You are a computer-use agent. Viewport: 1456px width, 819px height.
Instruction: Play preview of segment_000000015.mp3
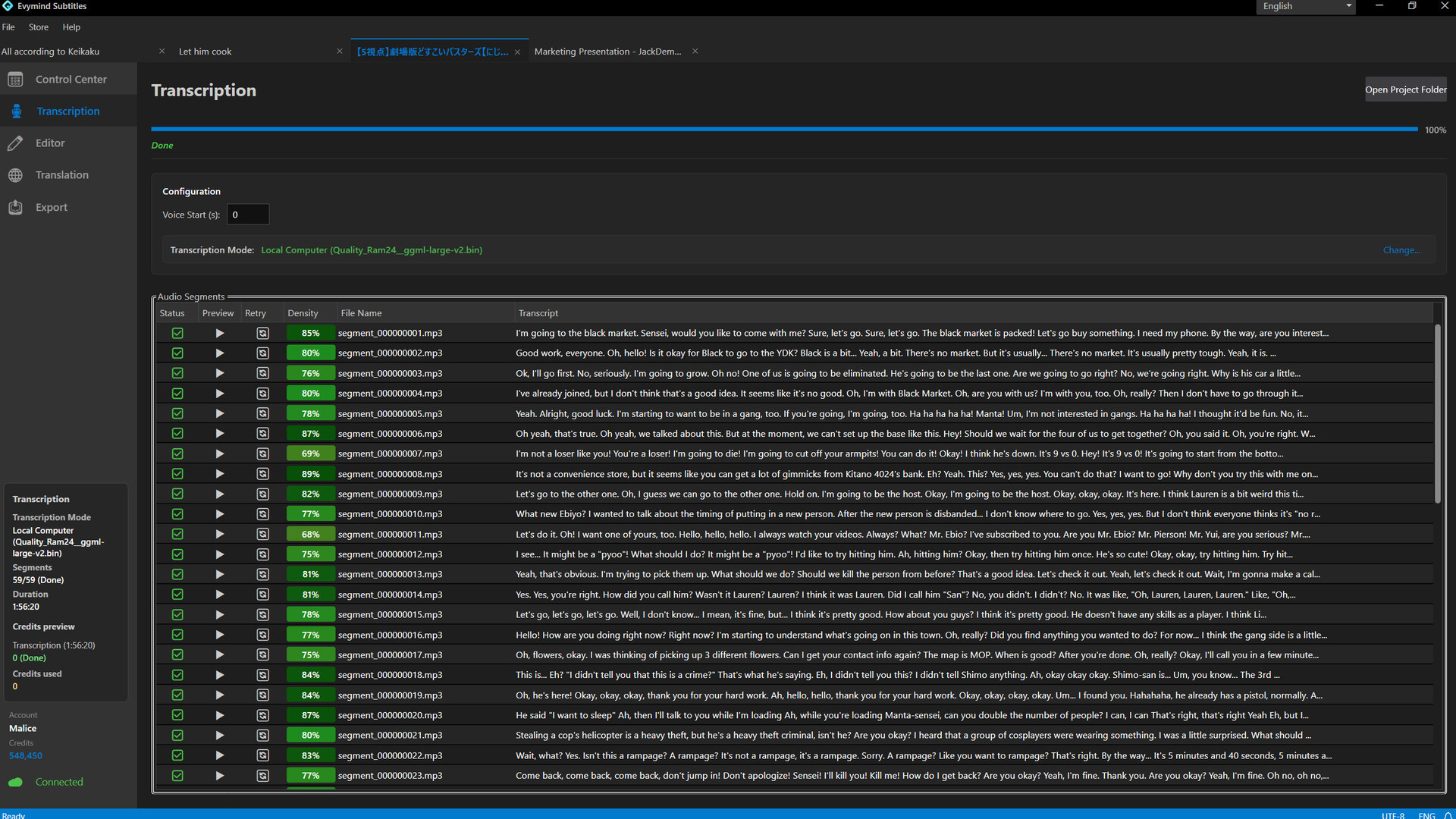(x=219, y=615)
